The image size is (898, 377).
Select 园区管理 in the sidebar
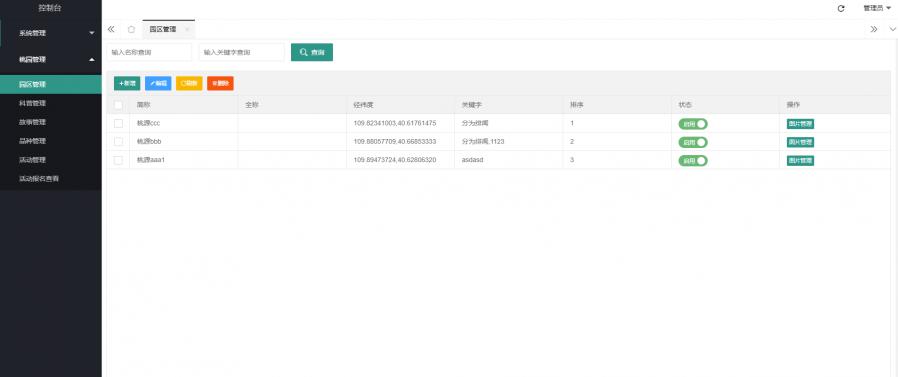pos(51,84)
